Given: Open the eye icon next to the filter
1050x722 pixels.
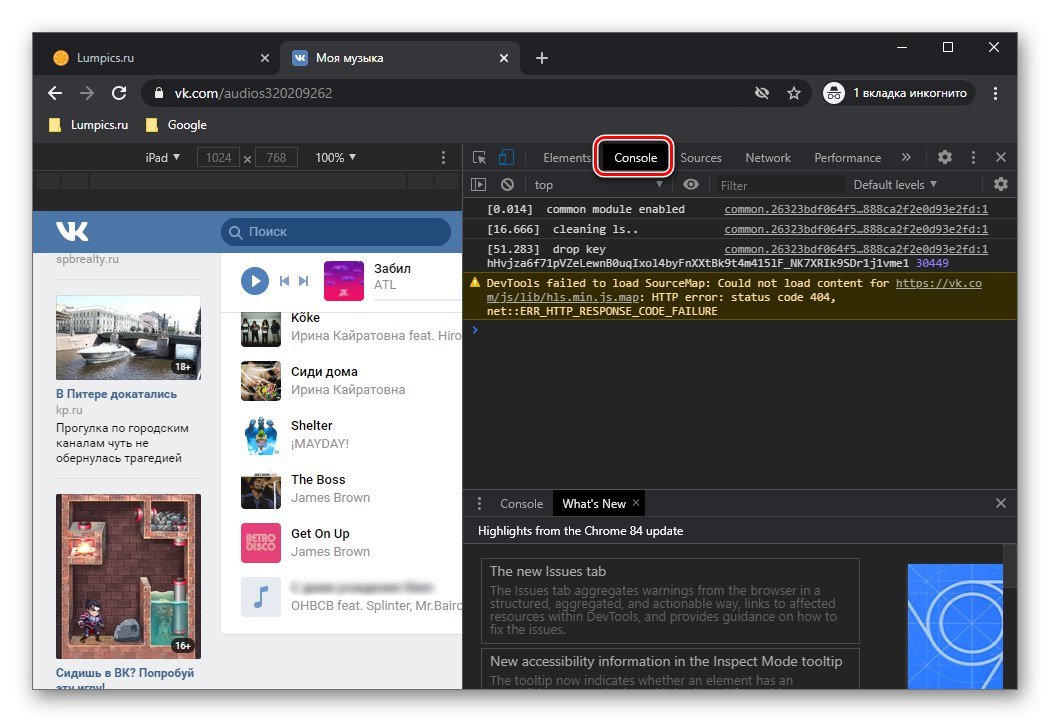Looking at the screenshot, I should click(690, 184).
